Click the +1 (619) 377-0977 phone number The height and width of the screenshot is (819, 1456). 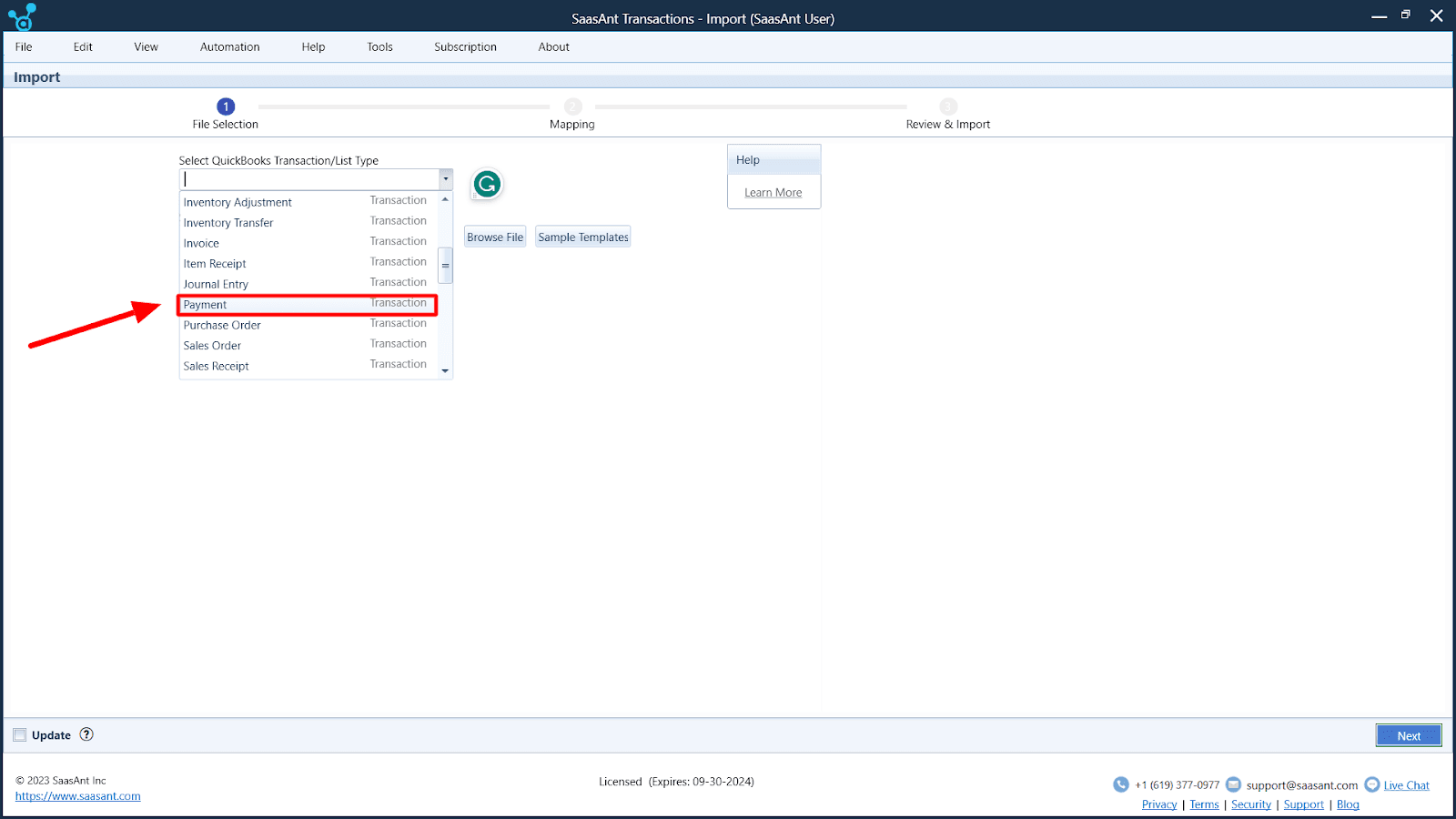(1177, 785)
